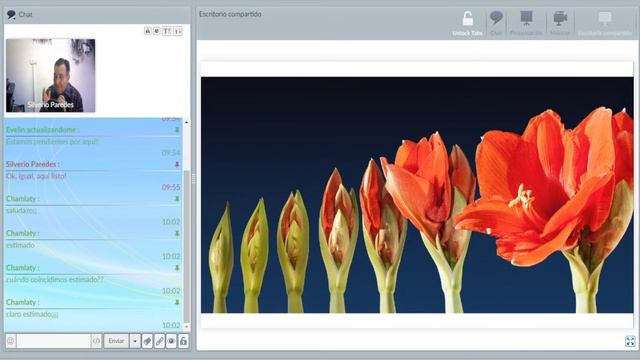Image resolution: width=640 pixels, height=360 pixels.
Task: Click message text Ok, igual, aqui listo!
Action: 36,176
